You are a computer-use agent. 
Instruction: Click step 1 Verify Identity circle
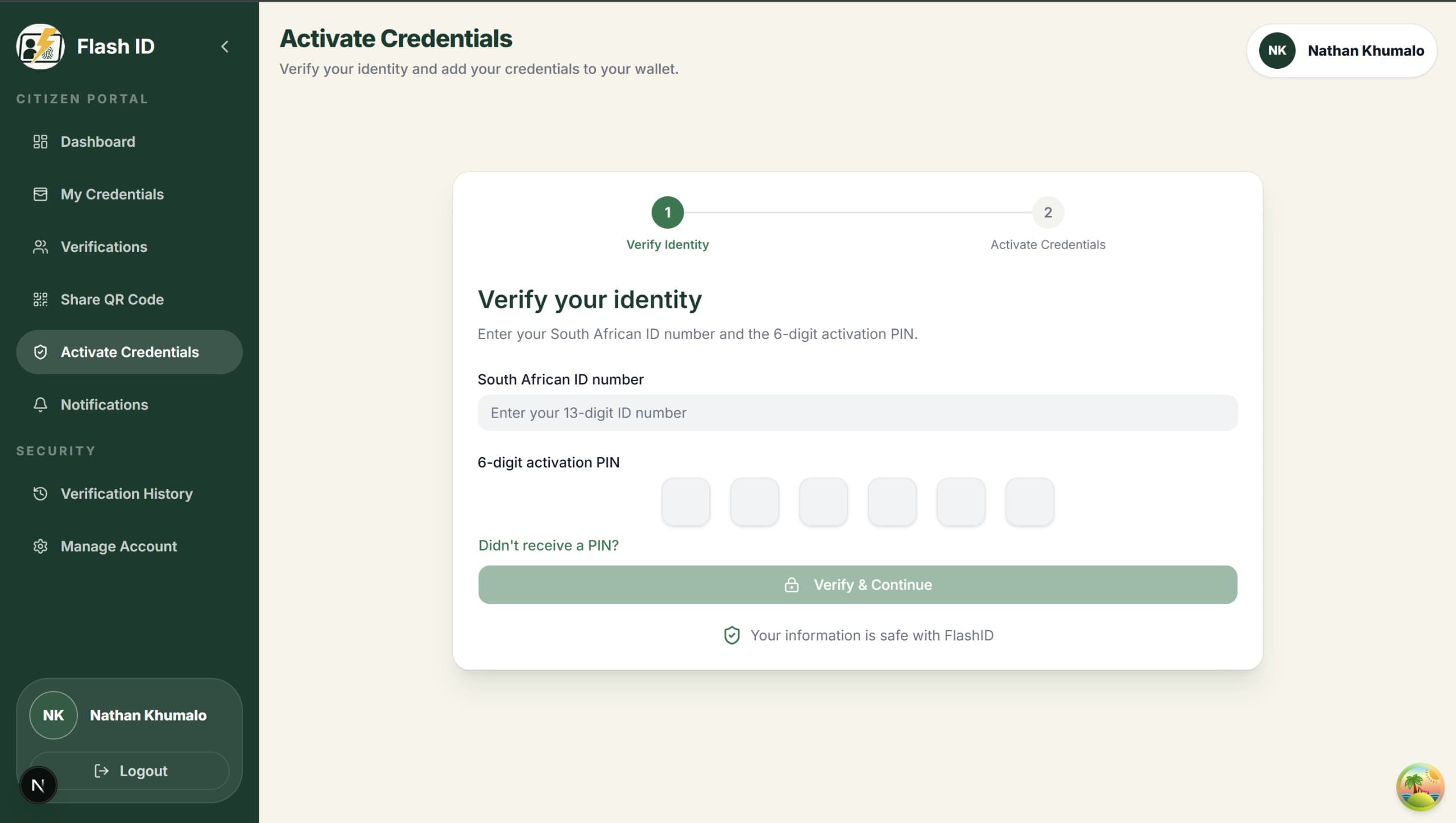click(668, 213)
